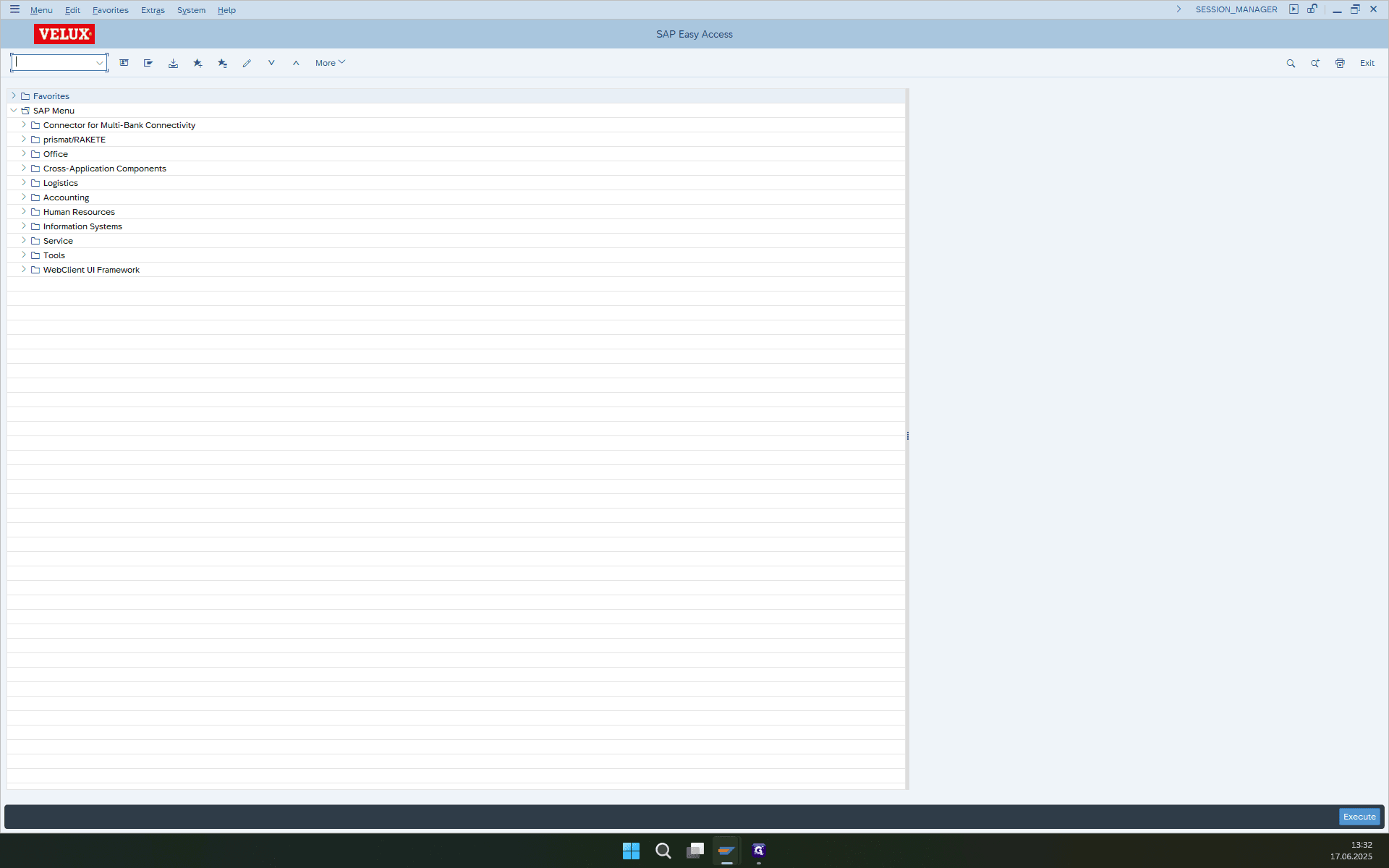The image size is (1389, 868).
Task: Click the Find Next magnifier-plus icon
Action: tap(1315, 63)
